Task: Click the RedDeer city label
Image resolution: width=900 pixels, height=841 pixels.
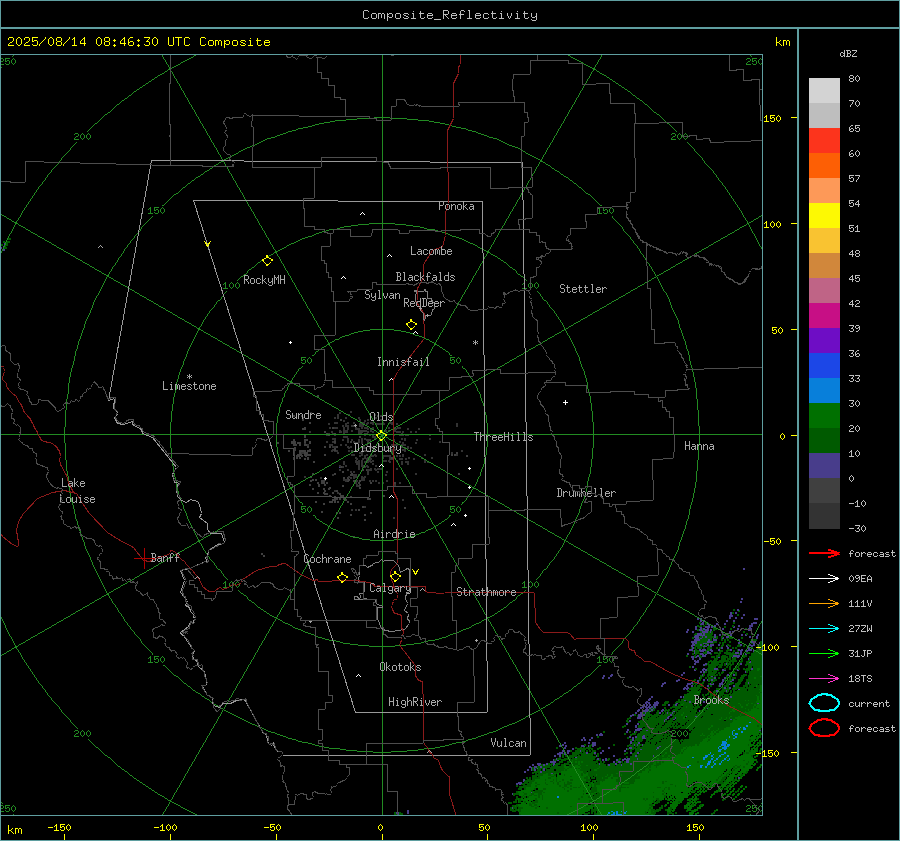Action: (x=424, y=303)
